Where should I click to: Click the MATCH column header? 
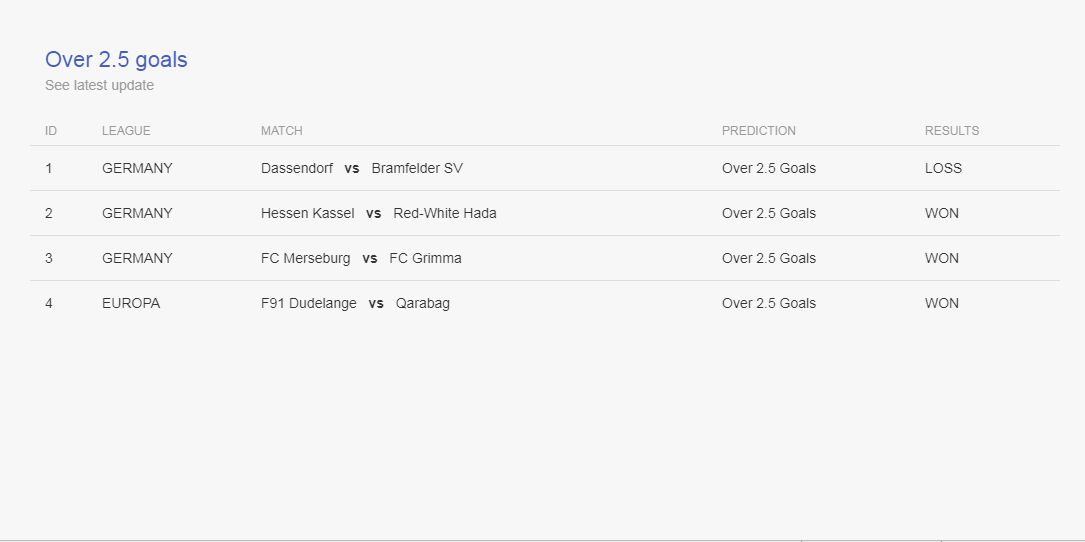(x=282, y=131)
